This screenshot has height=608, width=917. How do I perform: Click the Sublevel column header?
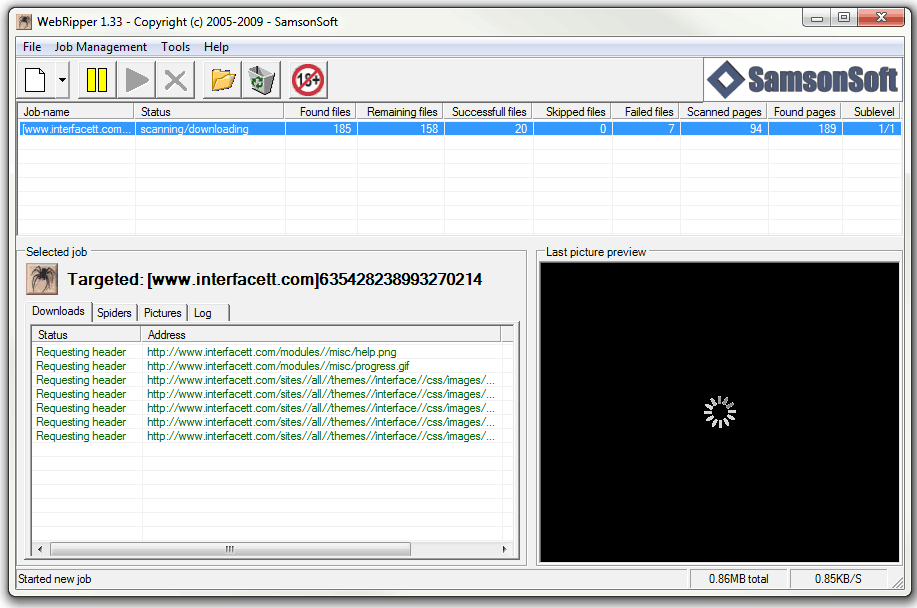[872, 112]
